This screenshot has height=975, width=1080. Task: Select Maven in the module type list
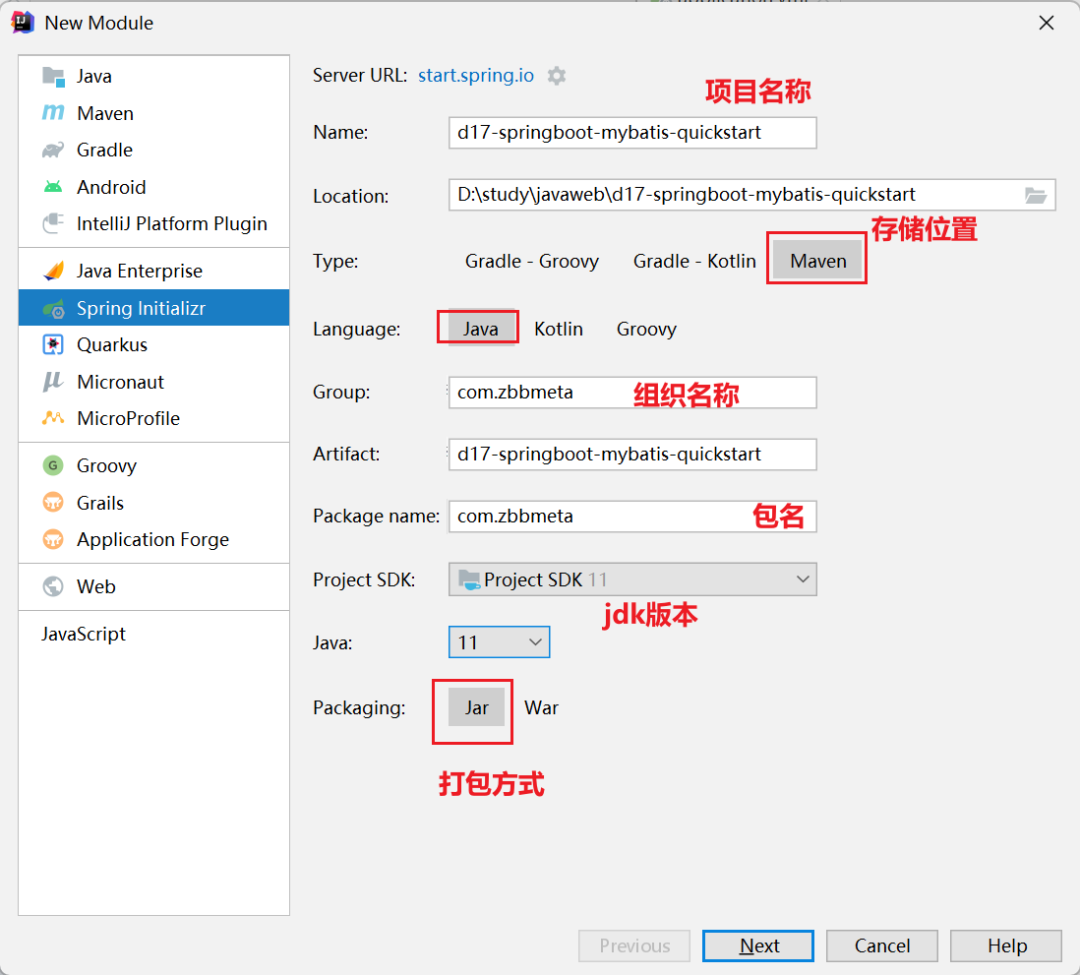click(x=154, y=113)
